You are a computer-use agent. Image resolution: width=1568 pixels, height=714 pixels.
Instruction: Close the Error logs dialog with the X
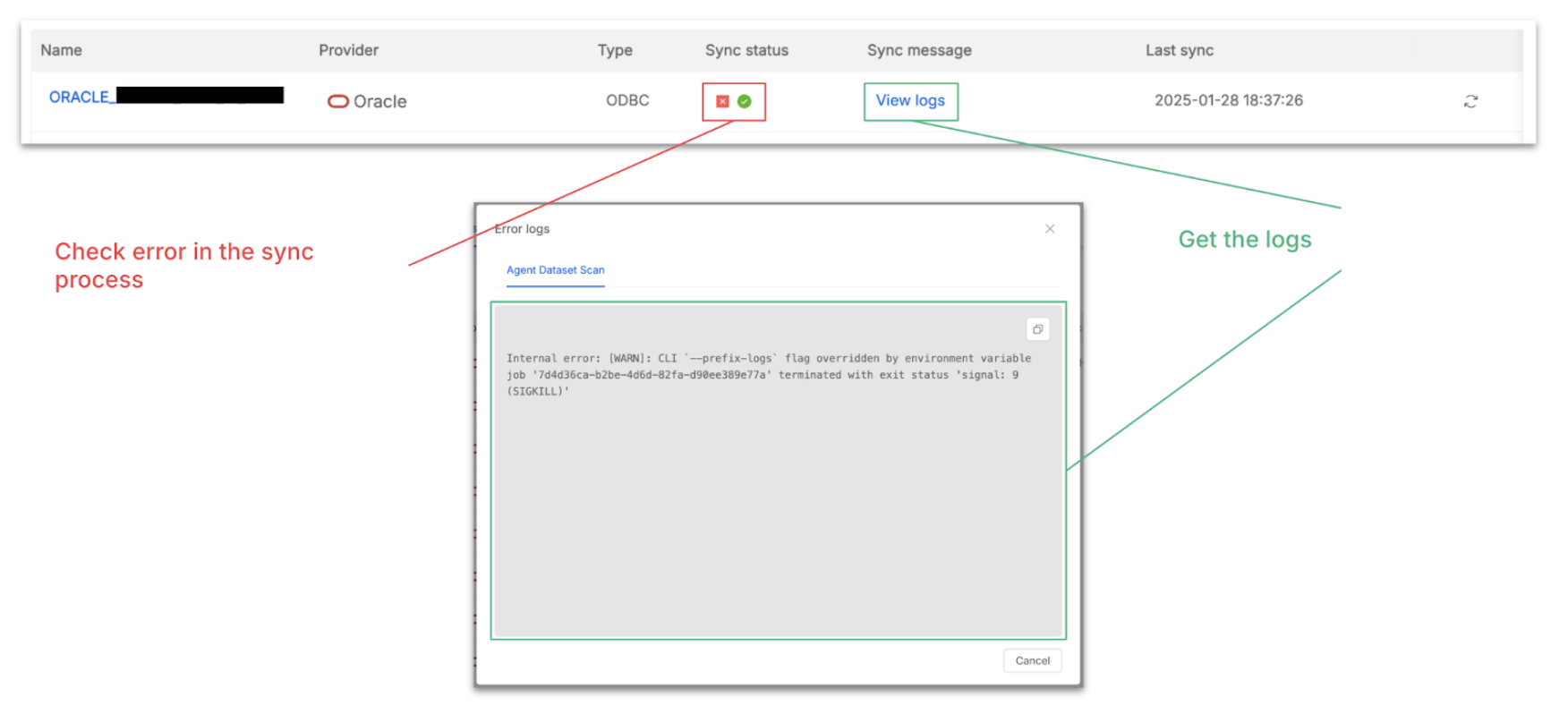1050,229
